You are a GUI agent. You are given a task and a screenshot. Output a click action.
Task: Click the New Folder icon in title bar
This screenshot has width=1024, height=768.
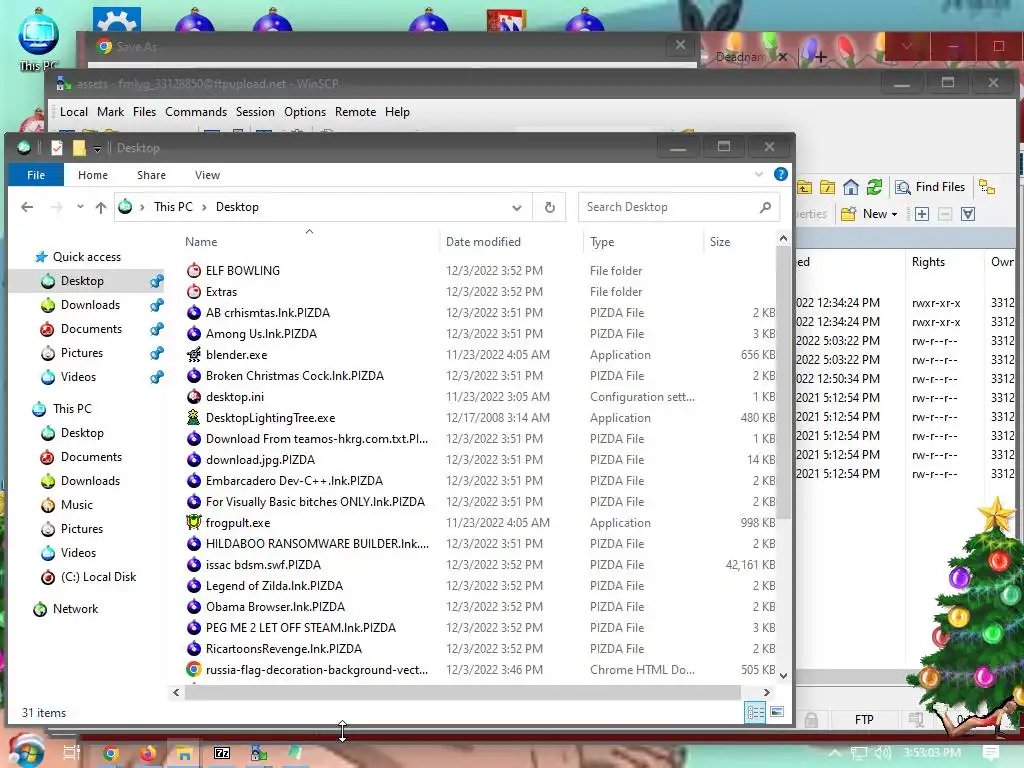(79, 148)
